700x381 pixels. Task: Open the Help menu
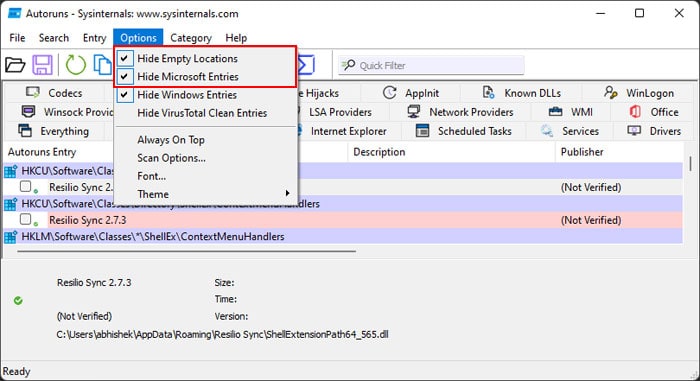click(236, 38)
